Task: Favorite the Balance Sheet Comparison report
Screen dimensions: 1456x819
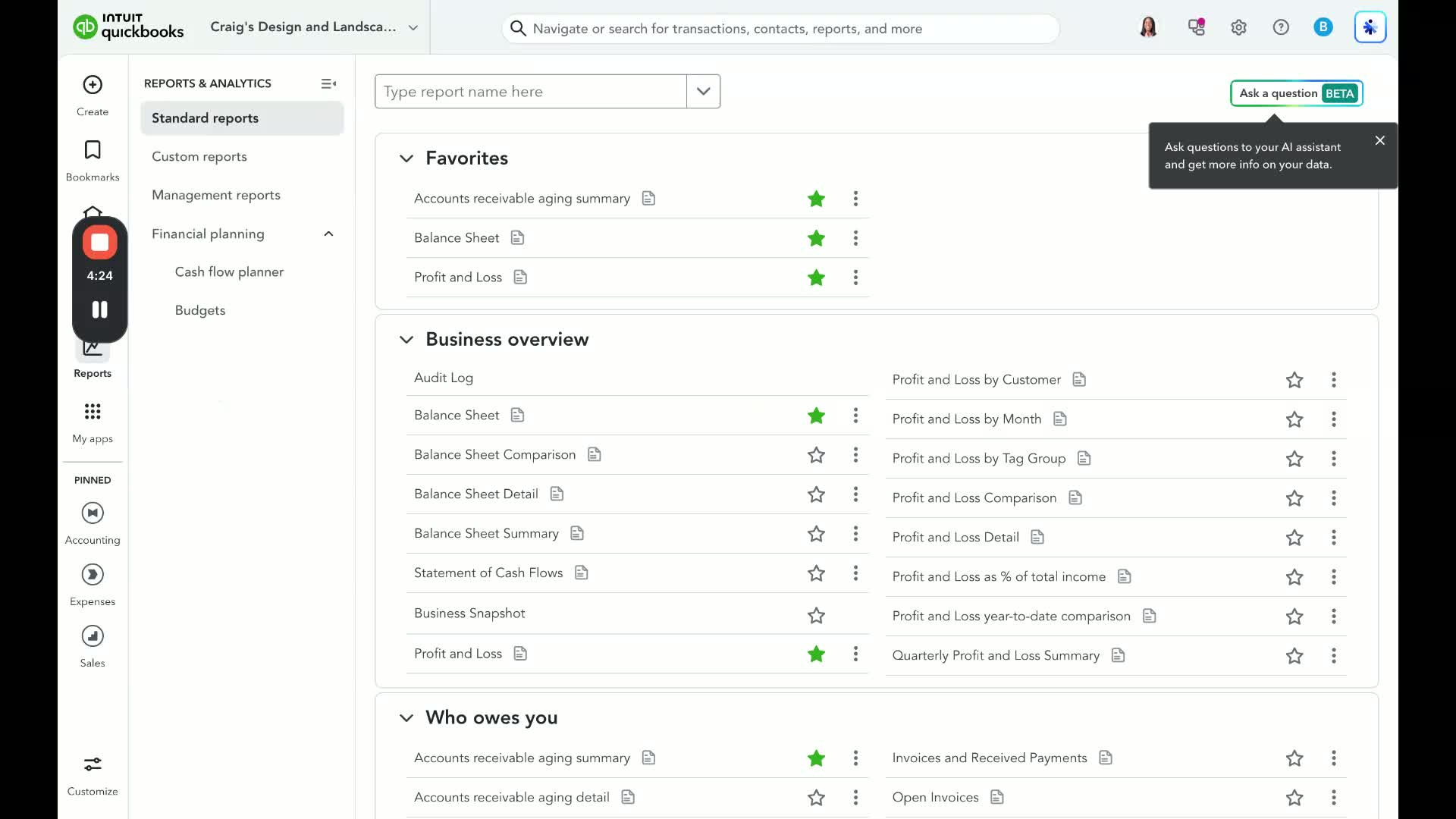Action: coord(816,455)
